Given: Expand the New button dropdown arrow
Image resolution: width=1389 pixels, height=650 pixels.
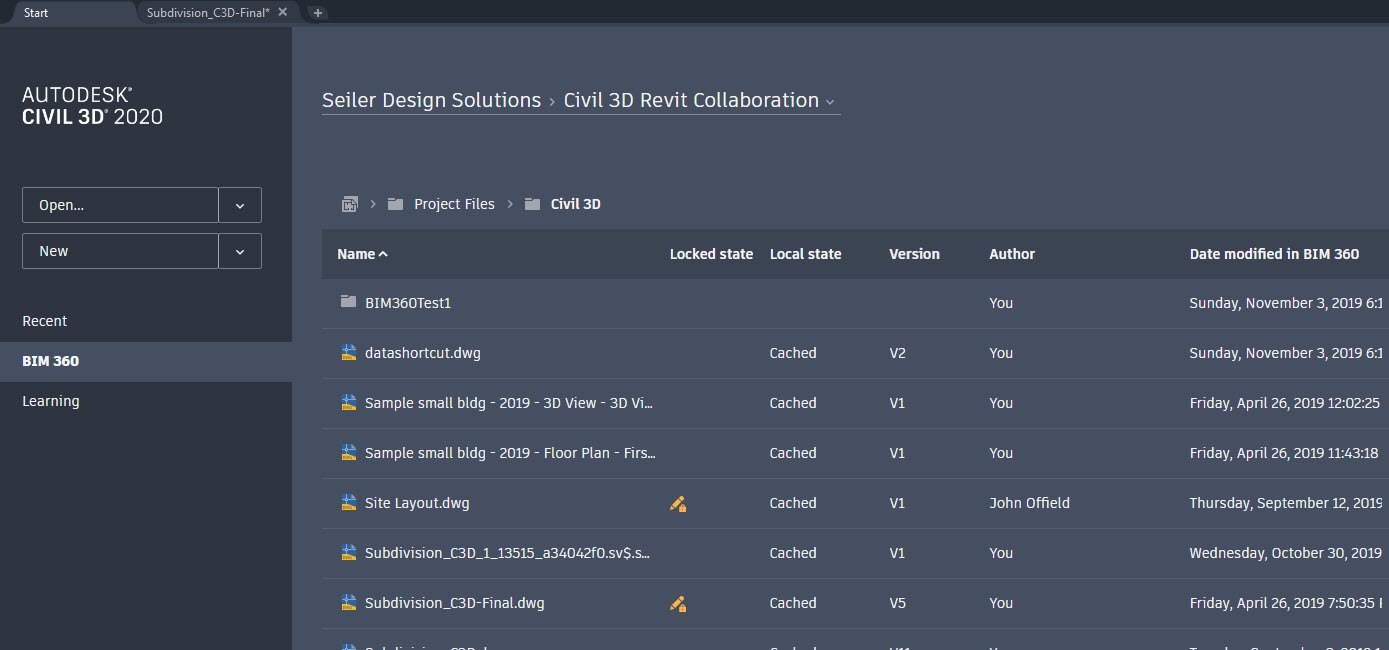Looking at the screenshot, I should tap(240, 251).
